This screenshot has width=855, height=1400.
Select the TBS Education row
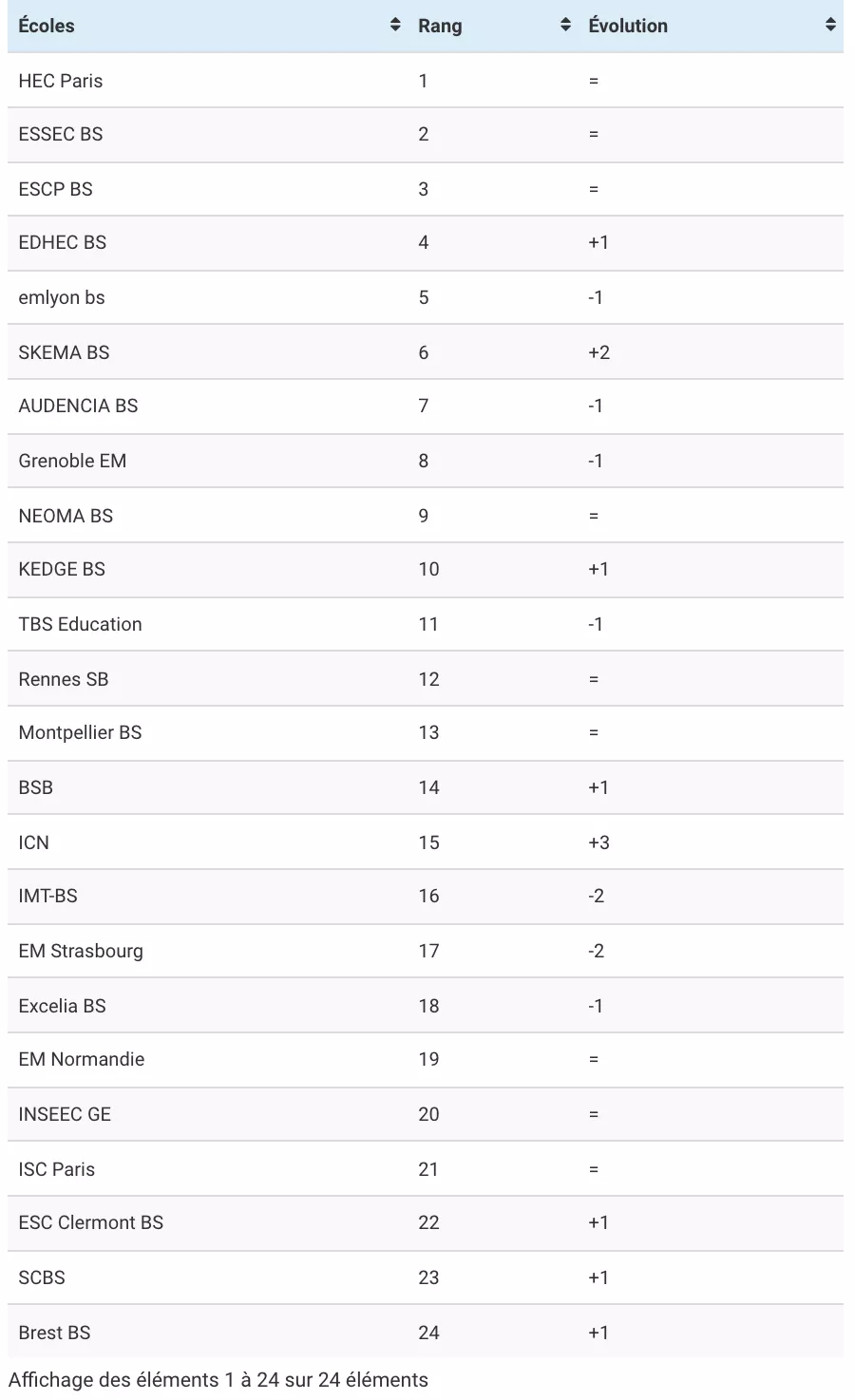[x=426, y=624]
